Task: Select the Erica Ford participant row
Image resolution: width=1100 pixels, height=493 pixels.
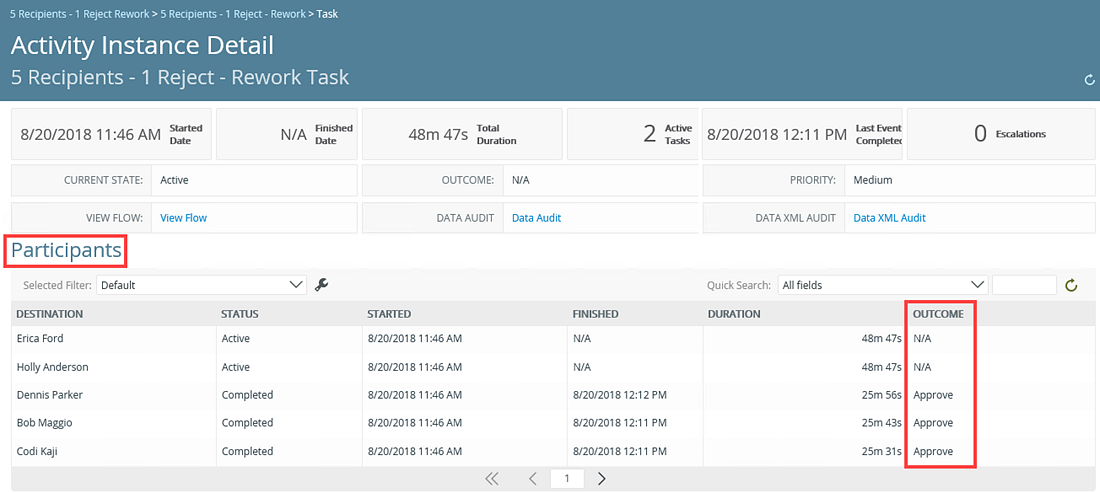Action: [x=42, y=339]
